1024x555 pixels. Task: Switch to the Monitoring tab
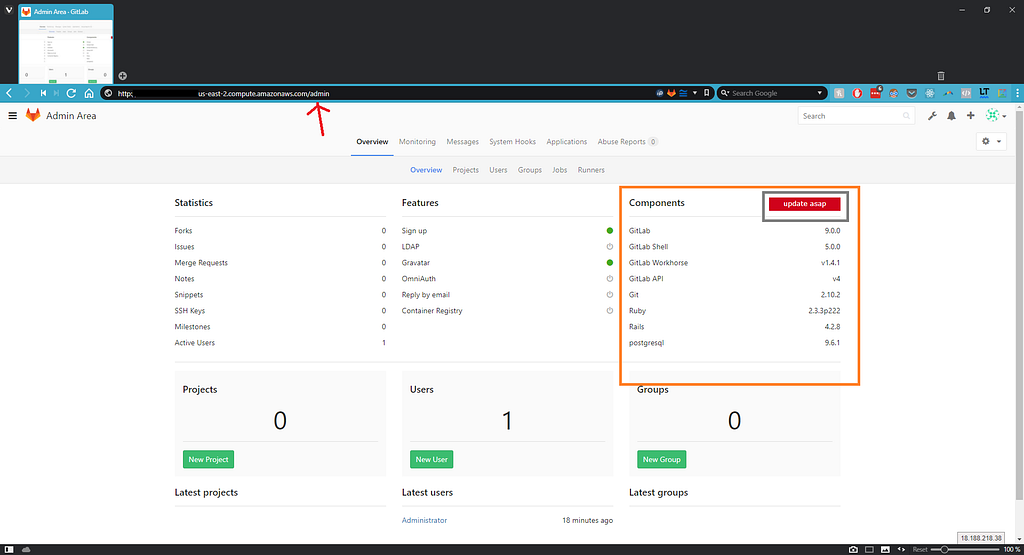tap(417, 142)
